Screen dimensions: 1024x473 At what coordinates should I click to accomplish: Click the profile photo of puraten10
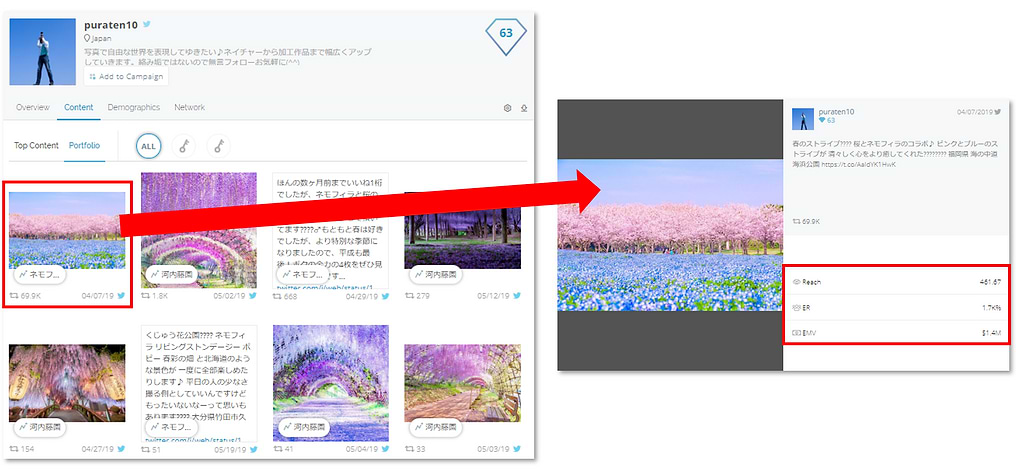pos(42,52)
